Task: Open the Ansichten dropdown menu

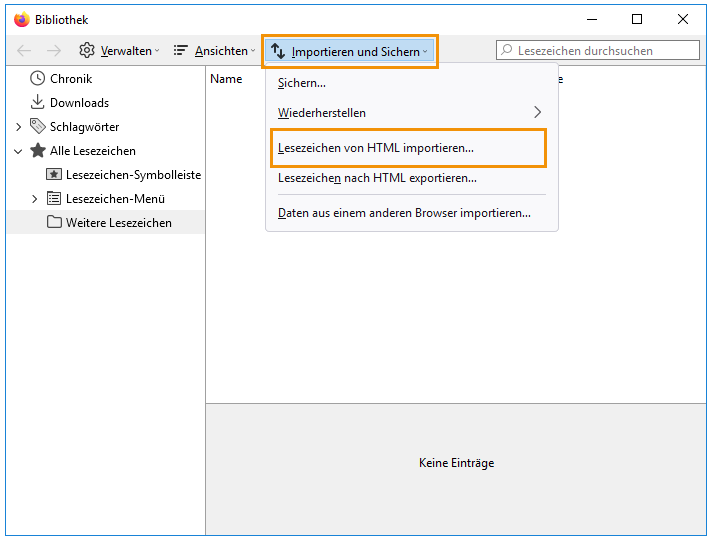Action: (214, 50)
